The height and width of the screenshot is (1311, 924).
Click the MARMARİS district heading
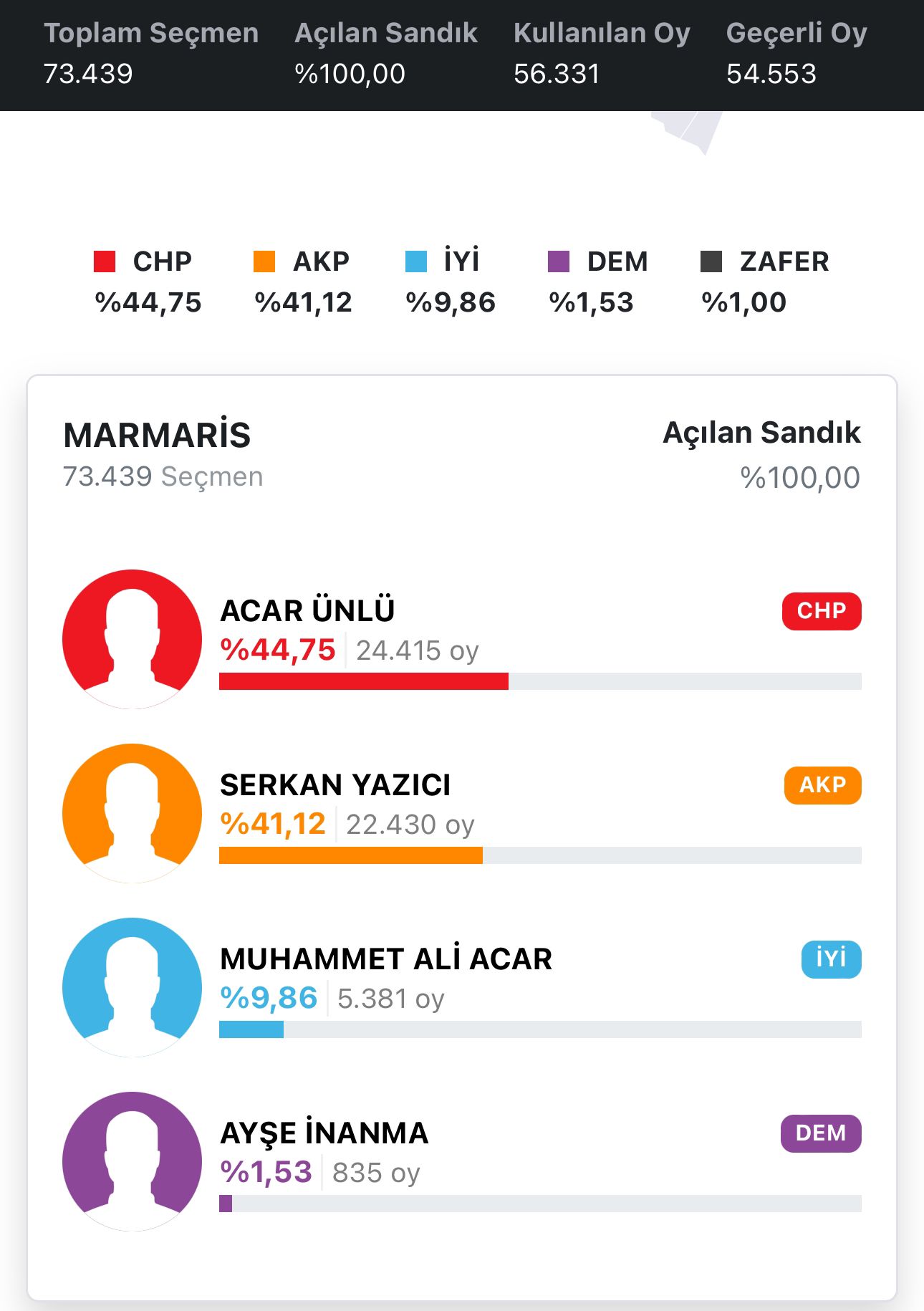click(157, 435)
